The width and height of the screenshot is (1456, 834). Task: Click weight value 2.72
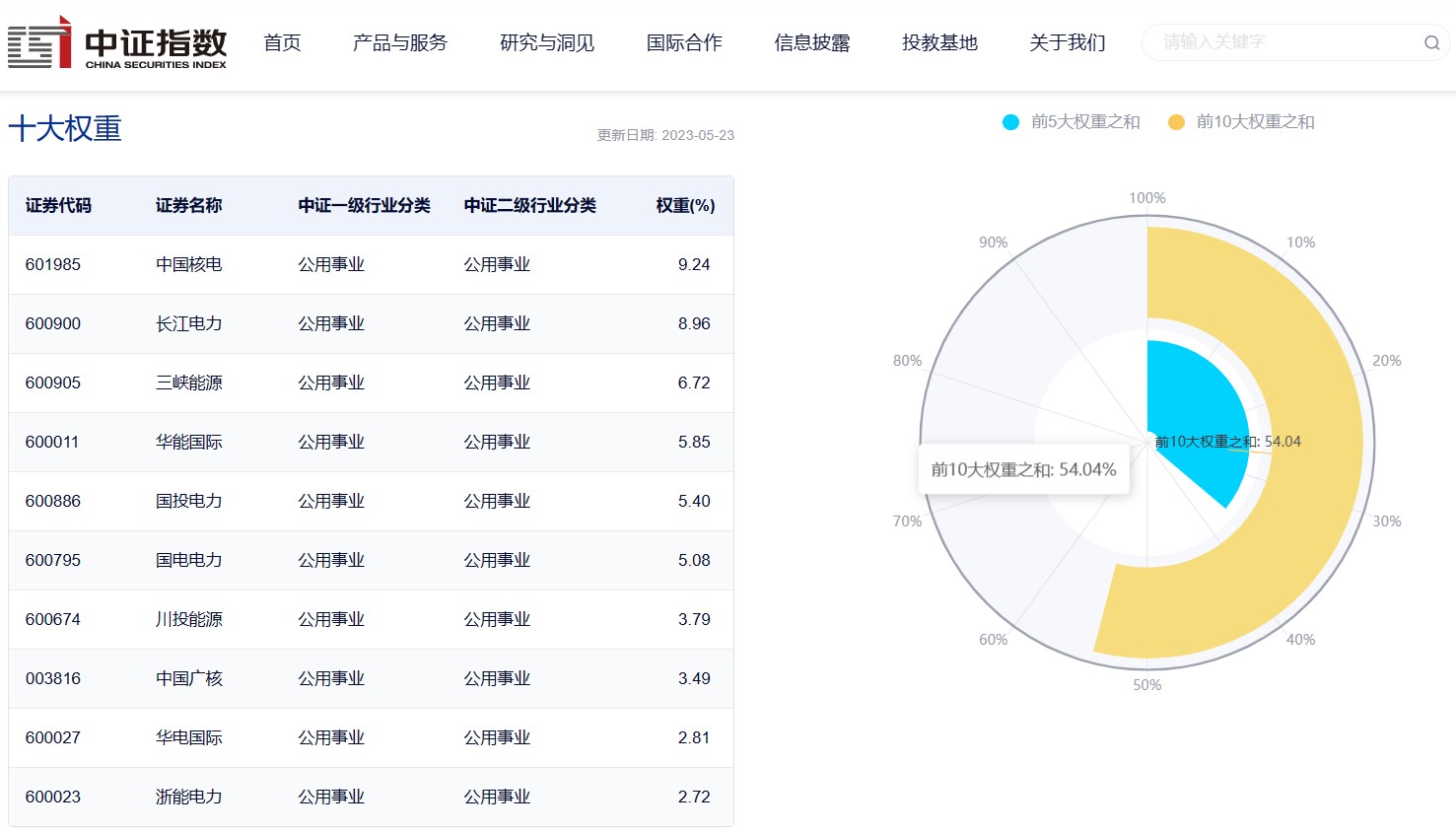coord(694,797)
